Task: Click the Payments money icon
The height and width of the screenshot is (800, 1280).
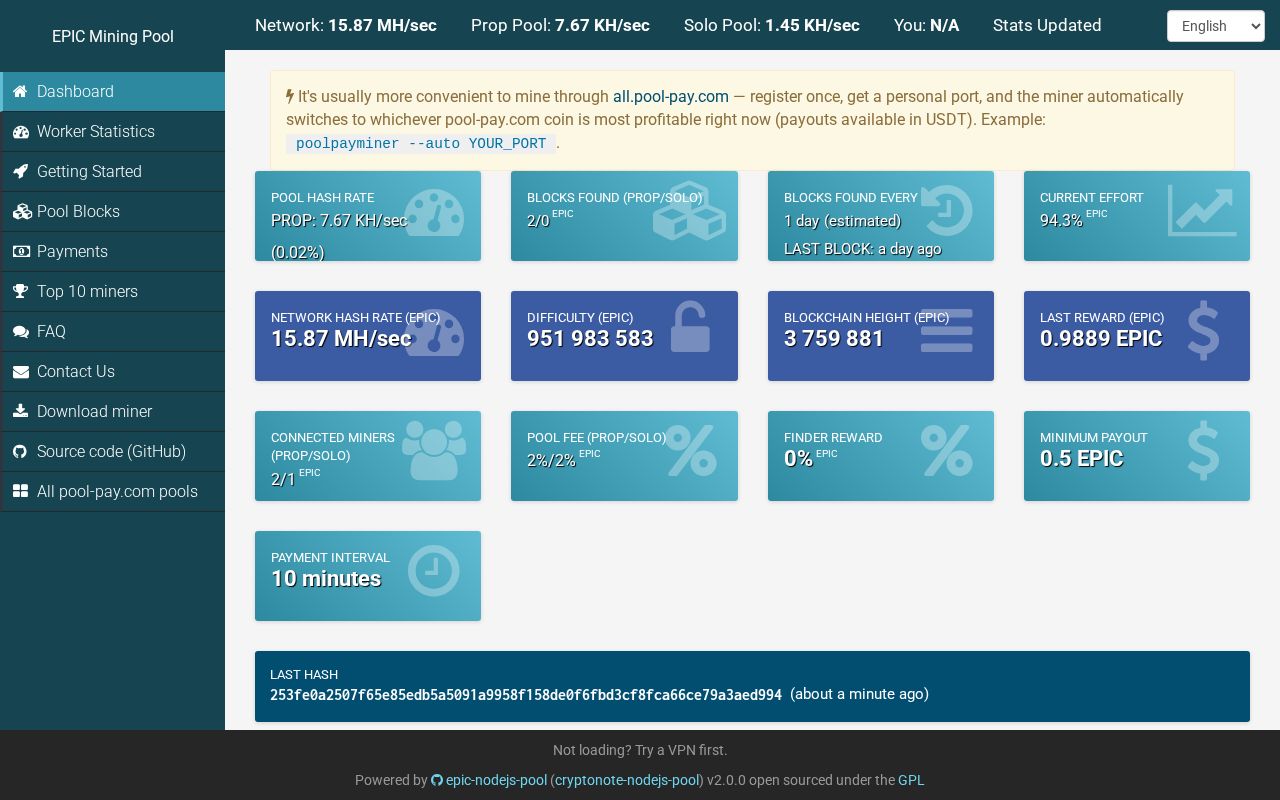Action: point(21,252)
